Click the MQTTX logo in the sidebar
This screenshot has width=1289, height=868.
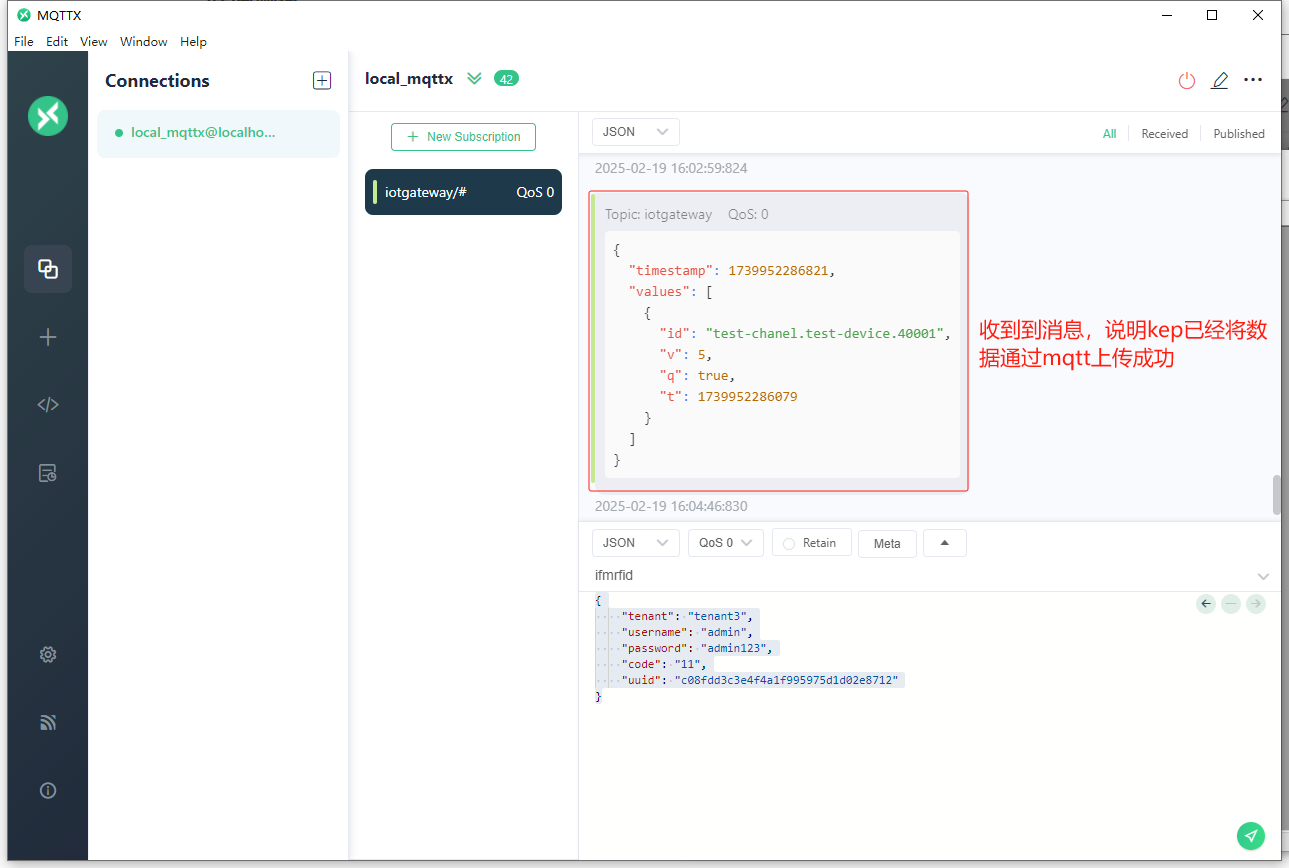tap(48, 116)
